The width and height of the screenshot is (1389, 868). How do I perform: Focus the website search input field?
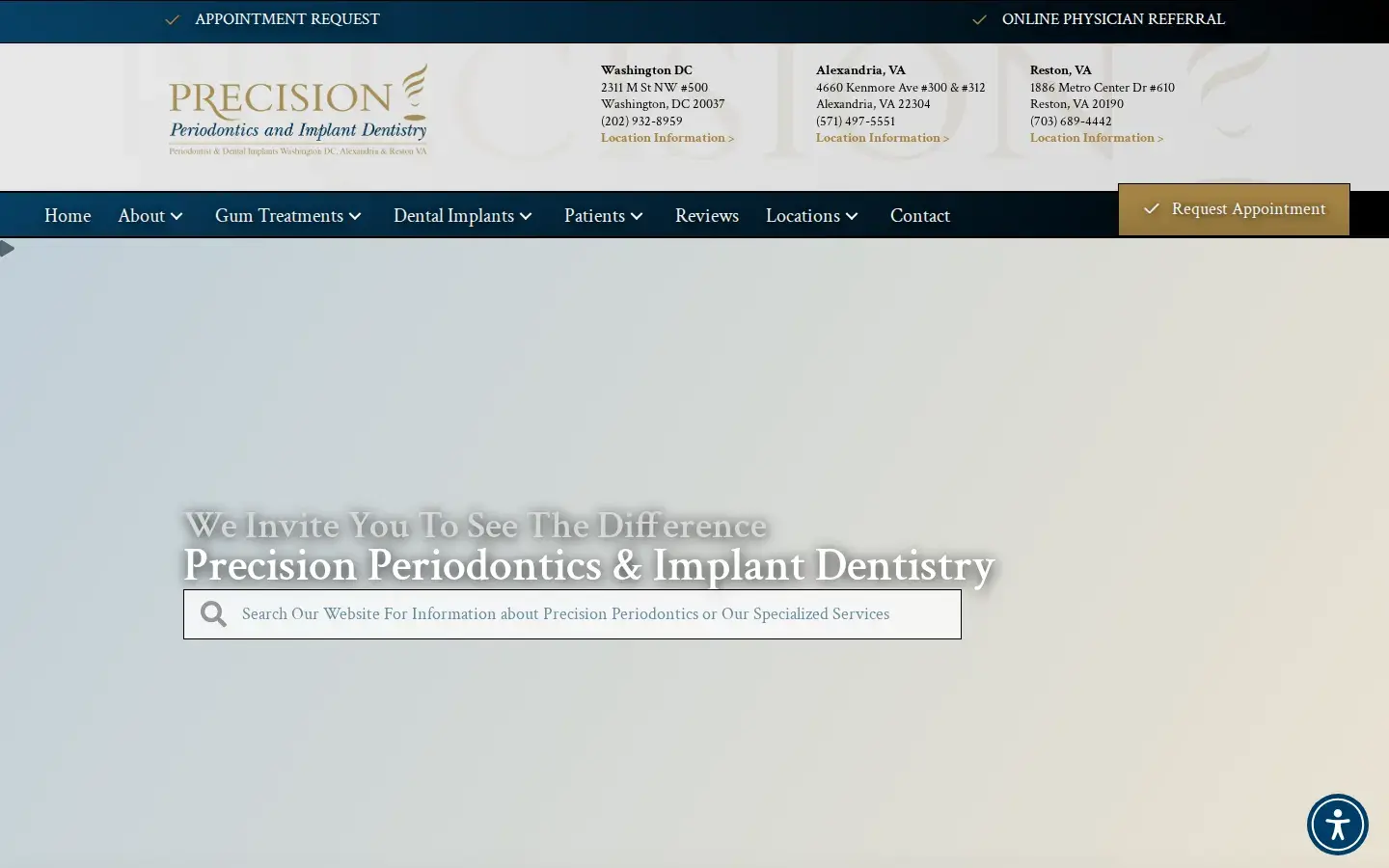(572, 614)
